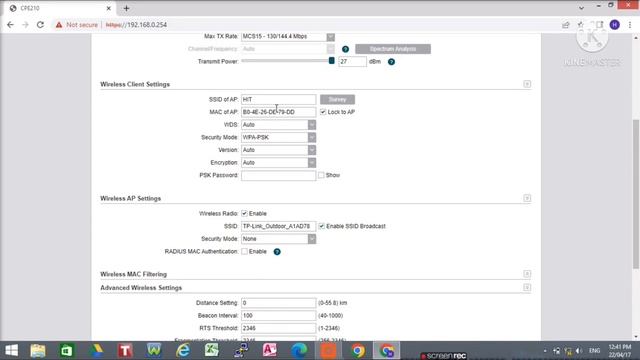Screen dimensions: 640x360
Task: Open Windows Start menu
Action: [11, 351]
